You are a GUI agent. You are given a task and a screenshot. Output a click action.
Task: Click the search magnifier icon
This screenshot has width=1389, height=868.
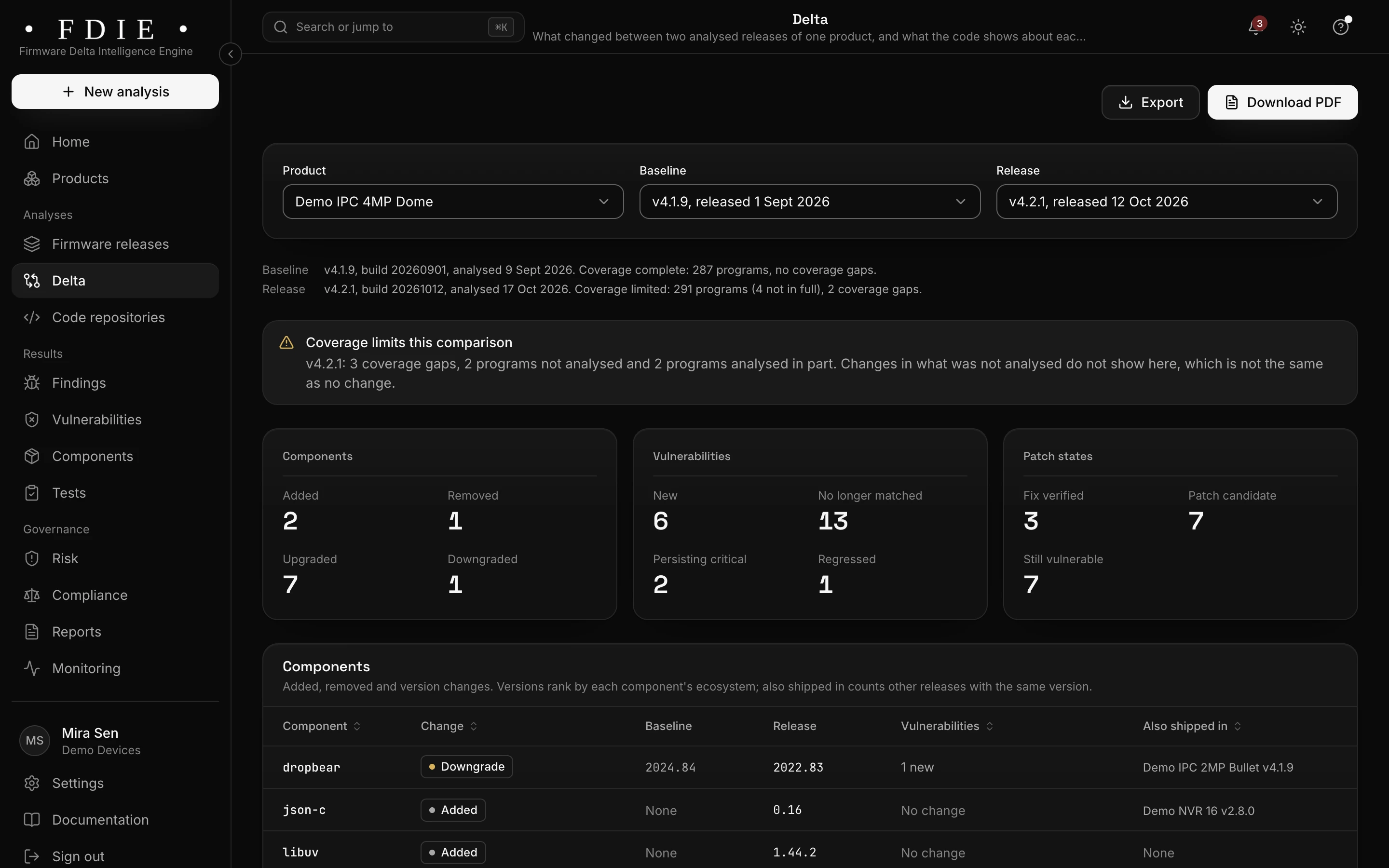pos(281,27)
